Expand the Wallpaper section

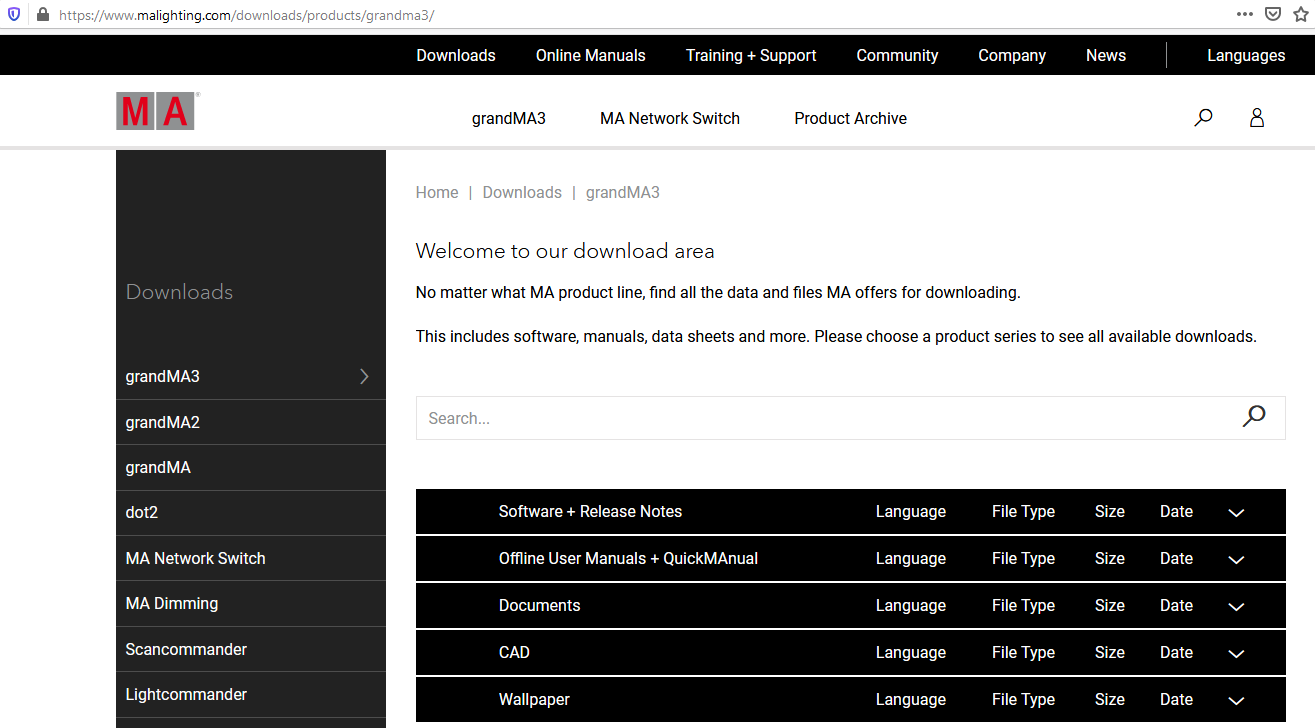click(x=1236, y=700)
